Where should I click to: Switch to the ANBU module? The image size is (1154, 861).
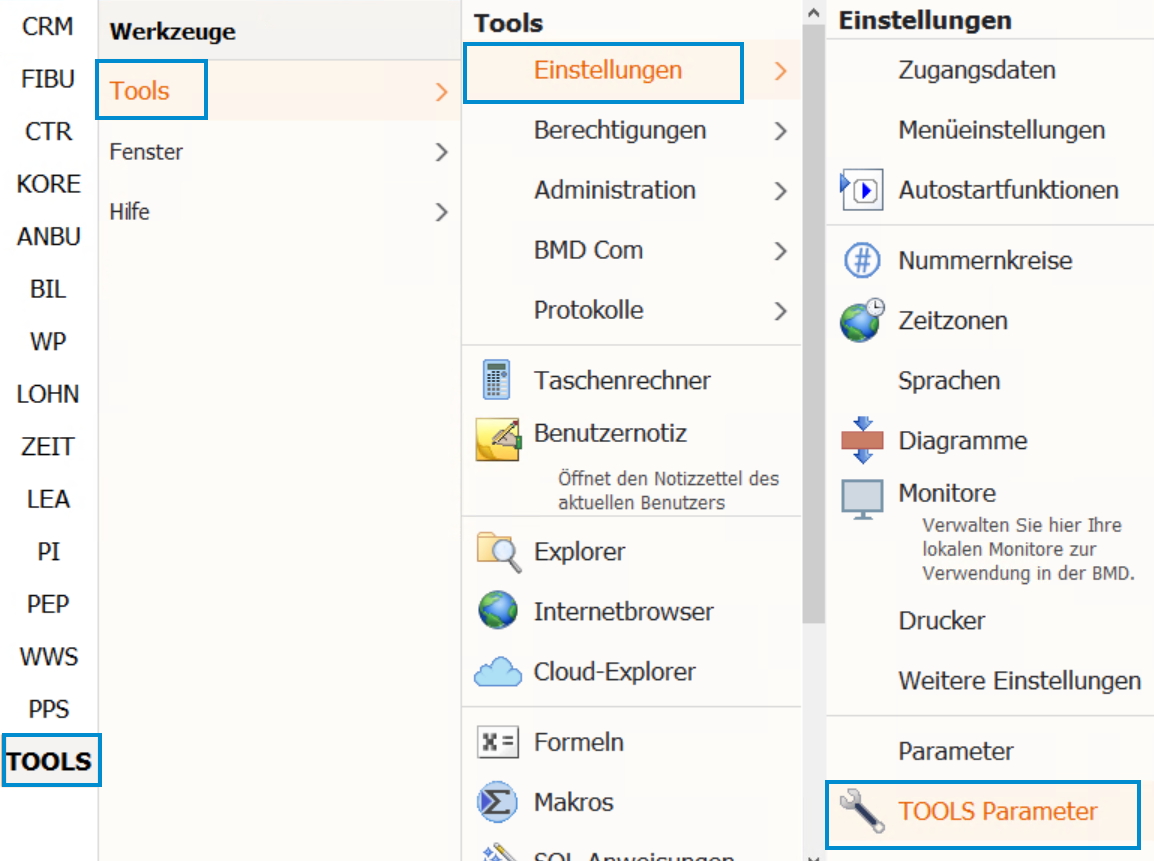coord(49,237)
